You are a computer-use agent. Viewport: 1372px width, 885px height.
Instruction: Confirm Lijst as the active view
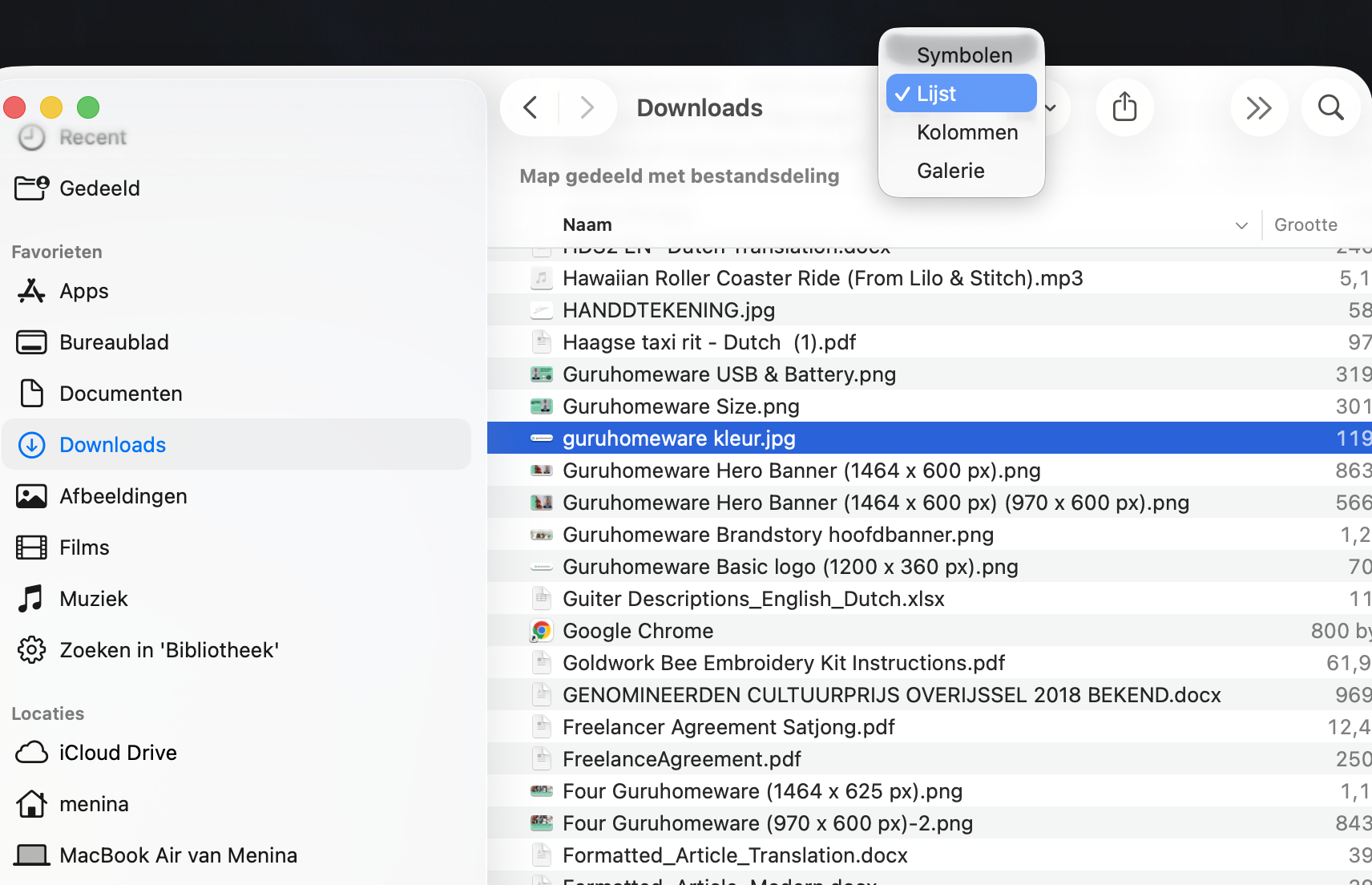938,93
